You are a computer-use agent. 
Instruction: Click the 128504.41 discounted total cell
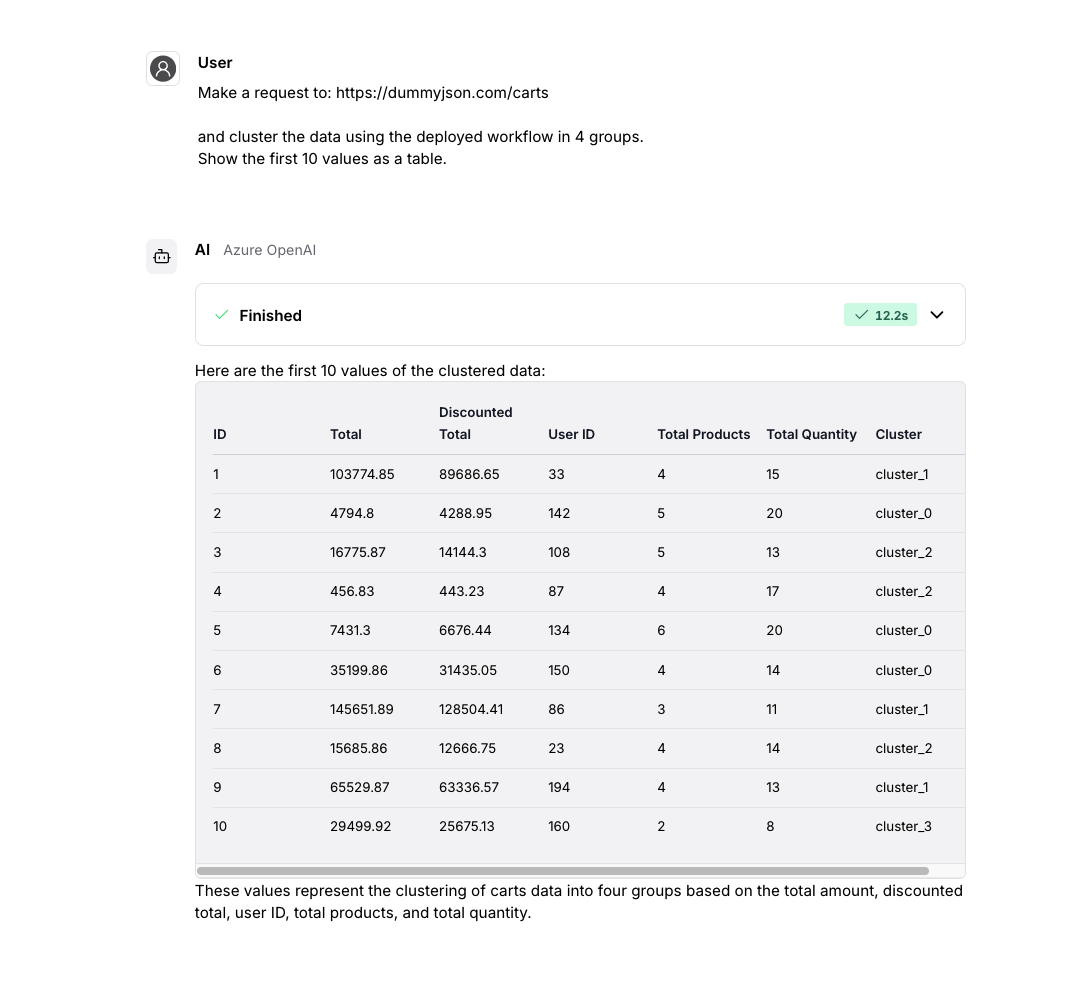click(471, 709)
